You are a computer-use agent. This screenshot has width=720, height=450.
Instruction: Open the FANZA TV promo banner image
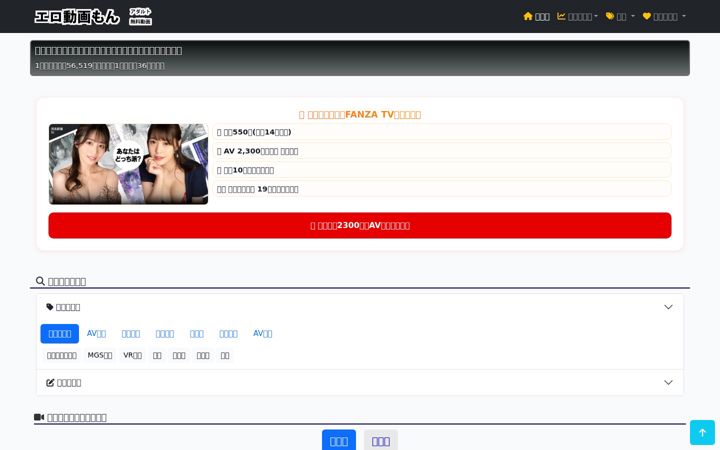point(129,164)
